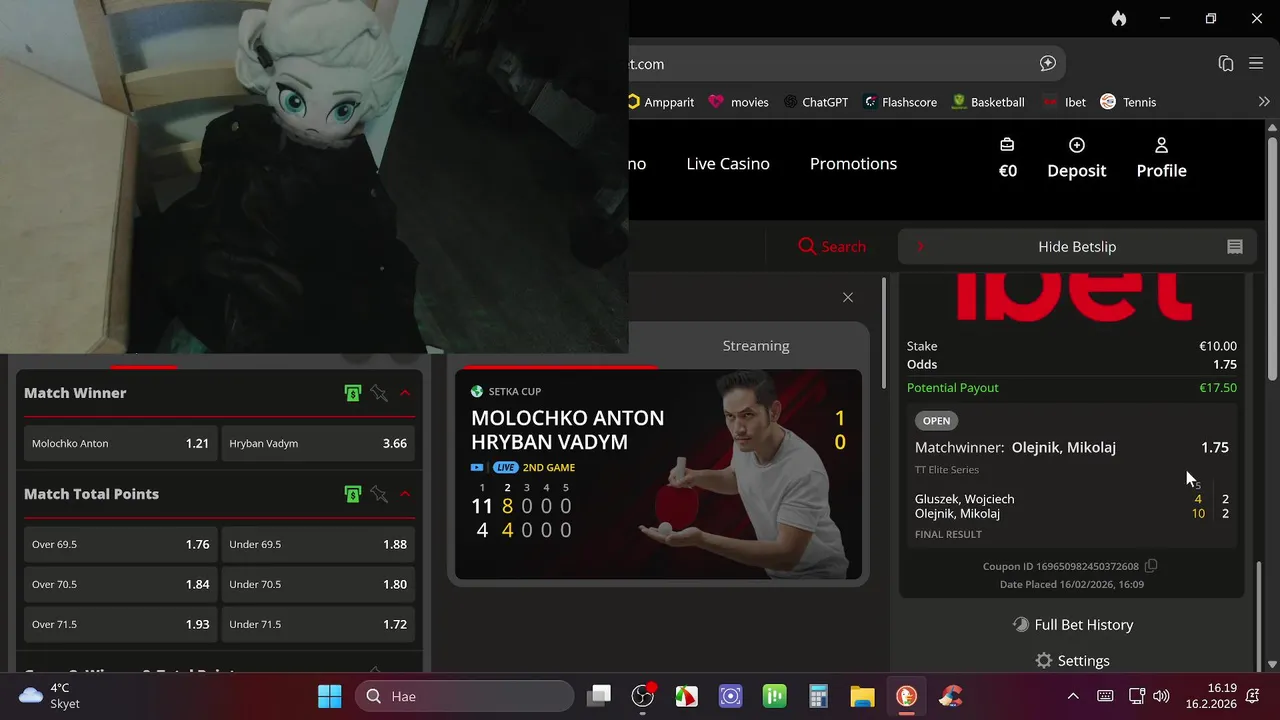Open the movies bookmark

(738, 102)
